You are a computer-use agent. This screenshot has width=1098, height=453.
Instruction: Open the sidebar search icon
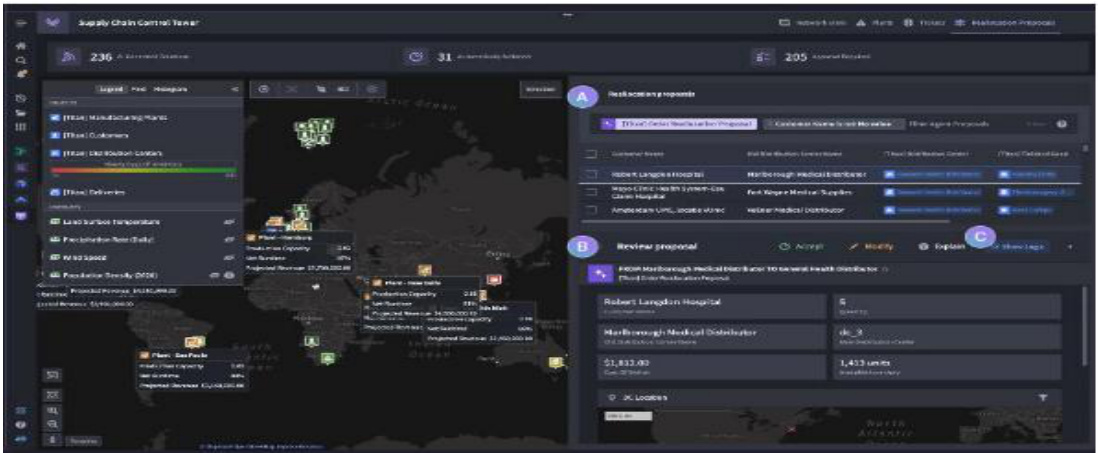click(21, 60)
